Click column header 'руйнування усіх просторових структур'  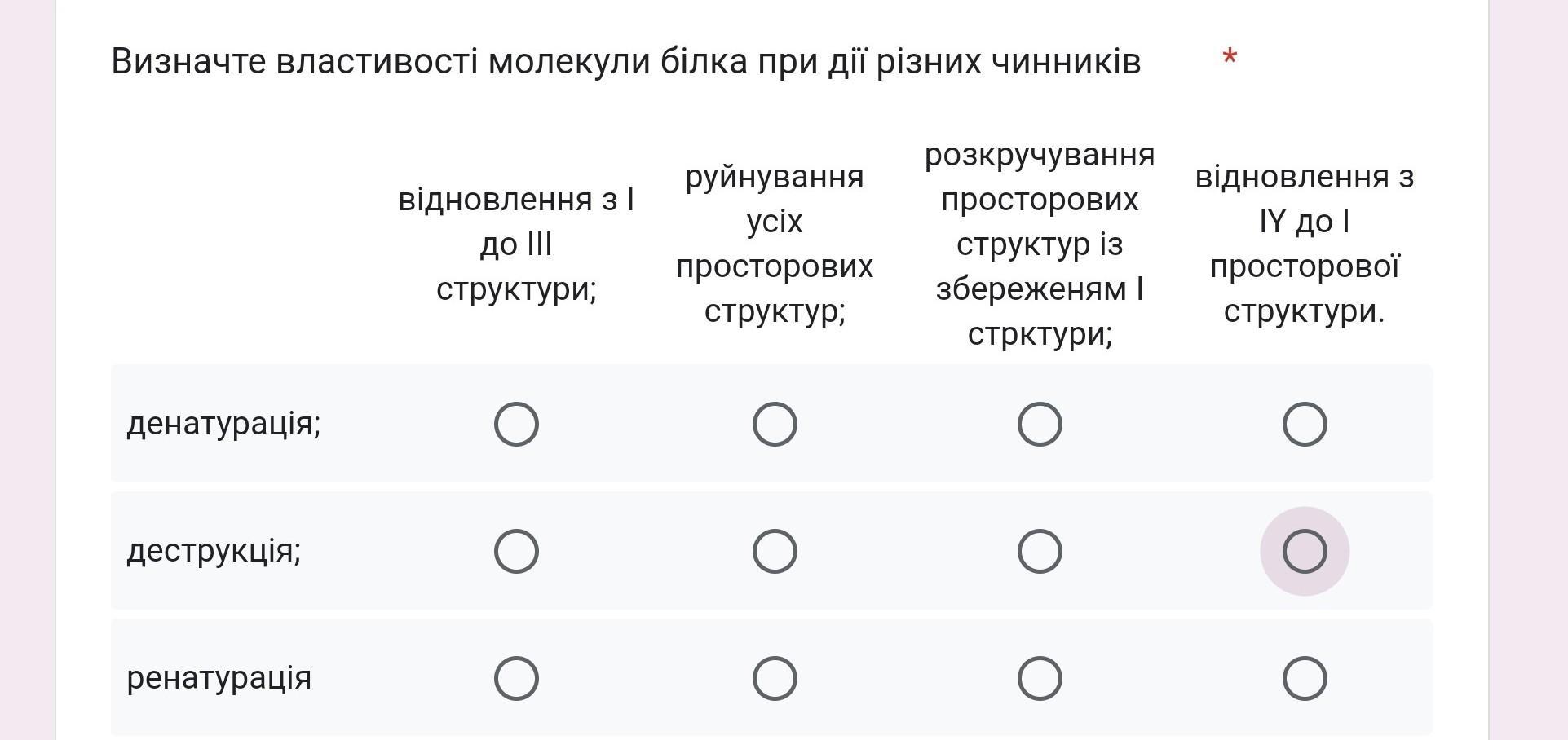pyautogui.click(x=775, y=244)
